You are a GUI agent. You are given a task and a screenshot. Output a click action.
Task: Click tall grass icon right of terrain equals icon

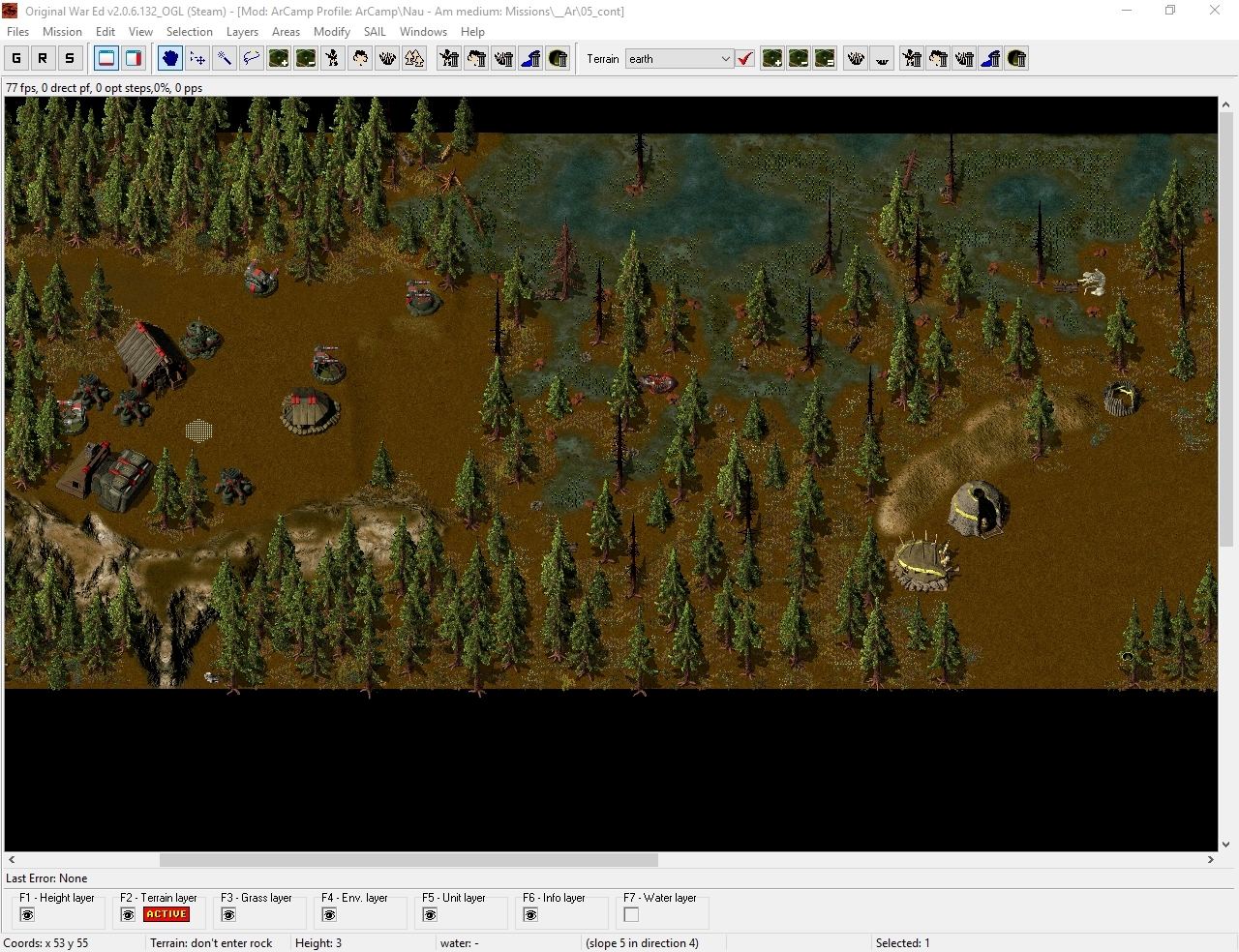pos(856,59)
